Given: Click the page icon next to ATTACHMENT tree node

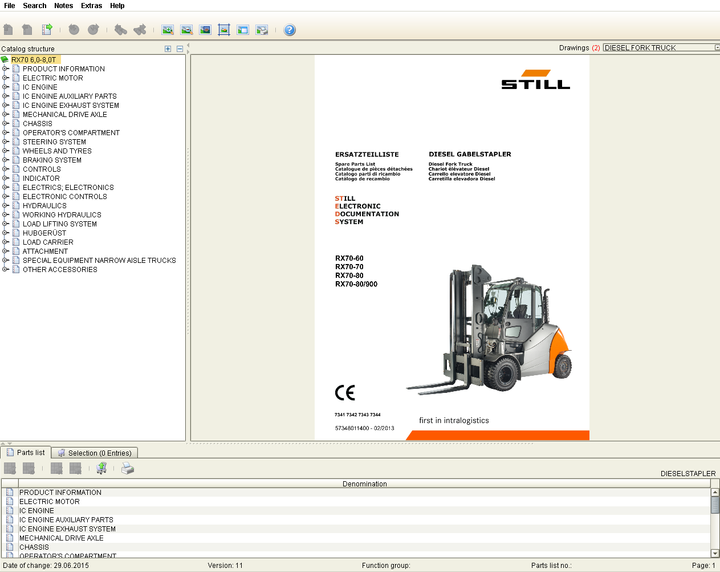Looking at the screenshot, I should pyautogui.click(x=16, y=251).
